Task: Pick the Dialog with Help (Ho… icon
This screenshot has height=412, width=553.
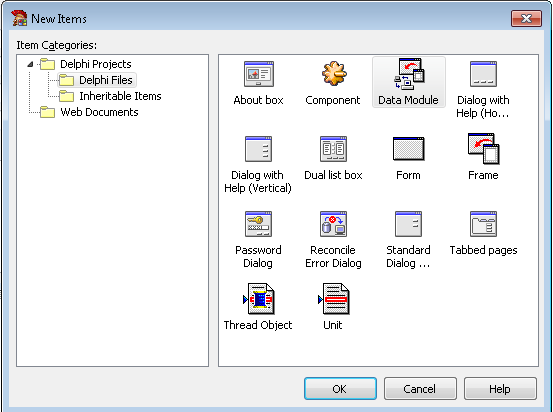Action: pyautogui.click(x=484, y=74)
